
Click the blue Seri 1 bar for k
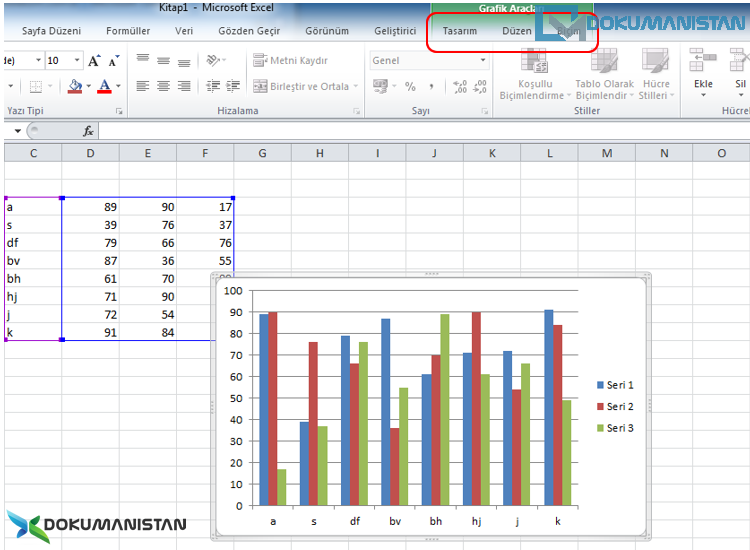point(549,407)
